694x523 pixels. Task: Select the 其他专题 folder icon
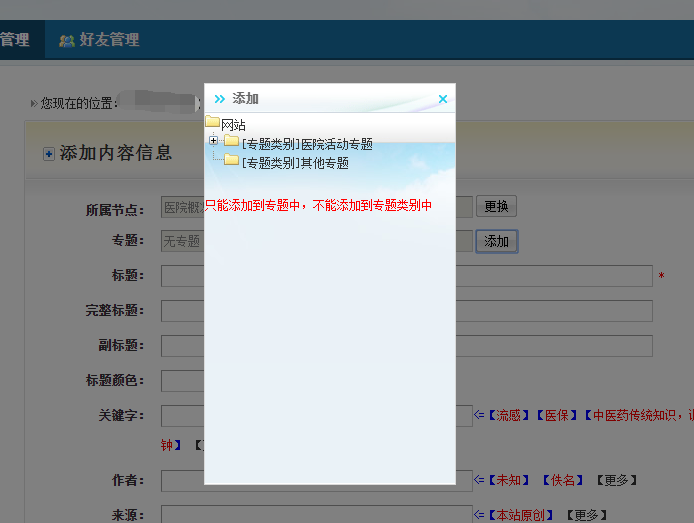[x=231, y=160]
